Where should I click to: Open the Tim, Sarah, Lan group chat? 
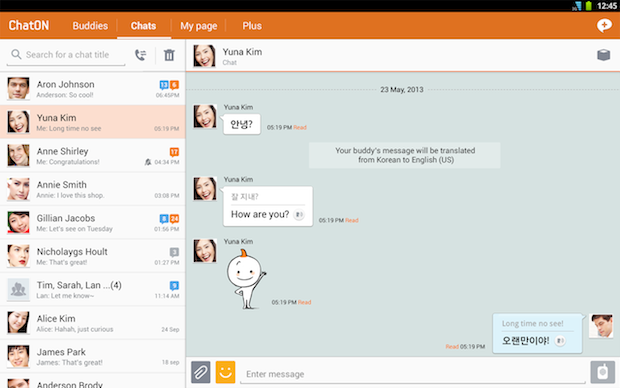click(x=93, y=289)
